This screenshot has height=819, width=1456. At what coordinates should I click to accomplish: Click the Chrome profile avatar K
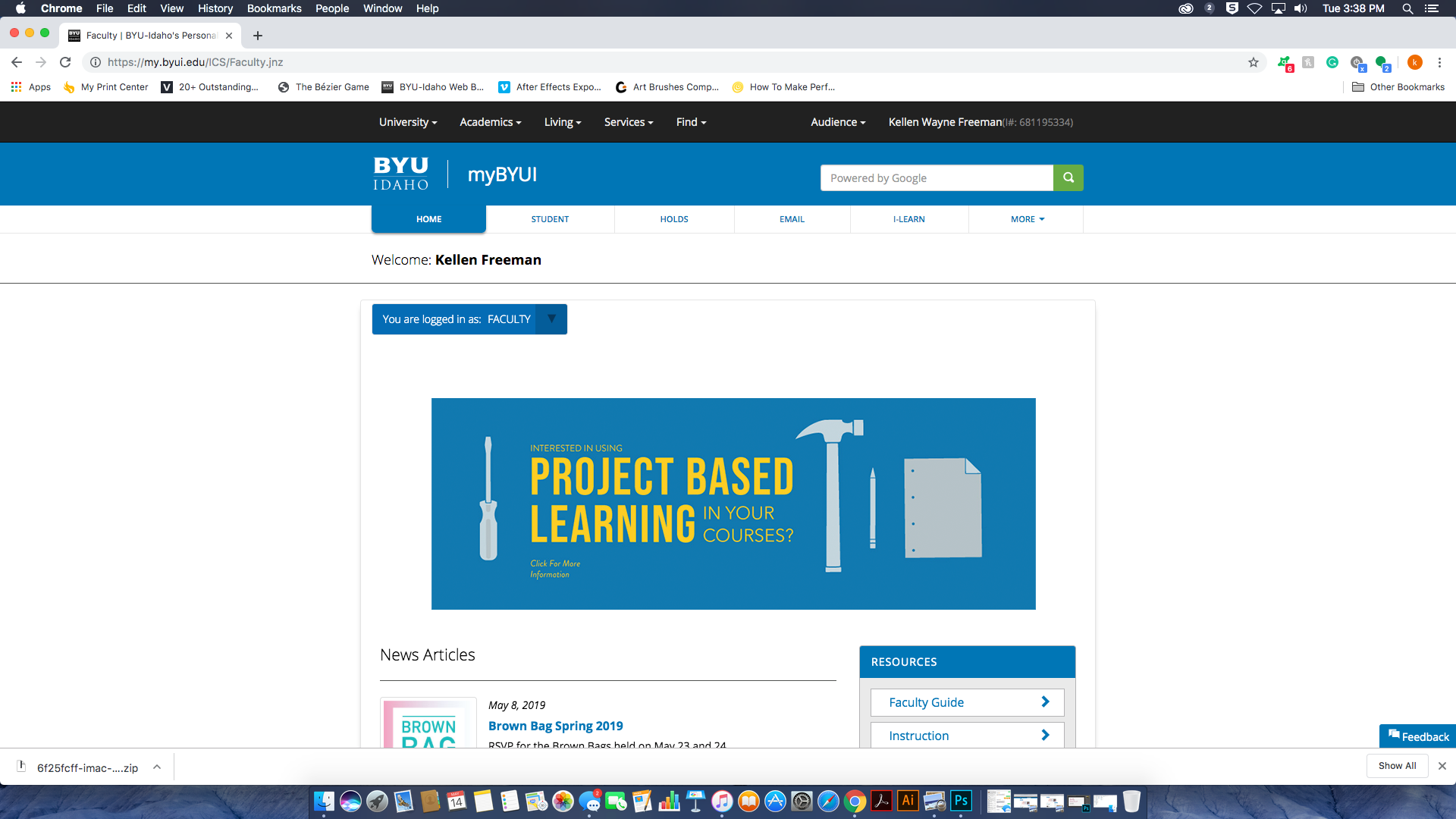[x=1414, y=62]
